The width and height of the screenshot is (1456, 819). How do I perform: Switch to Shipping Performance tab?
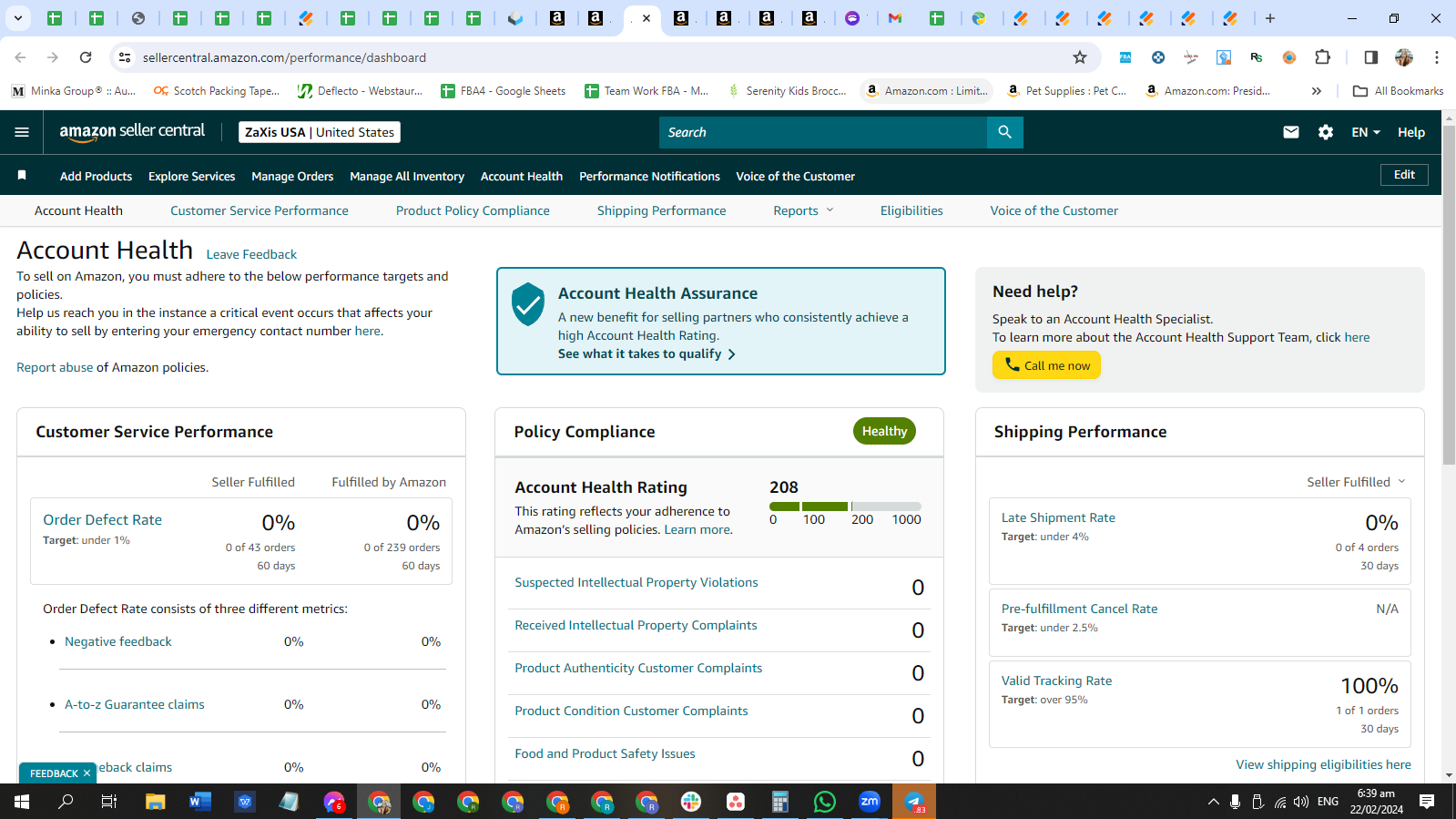pos(662,210)
